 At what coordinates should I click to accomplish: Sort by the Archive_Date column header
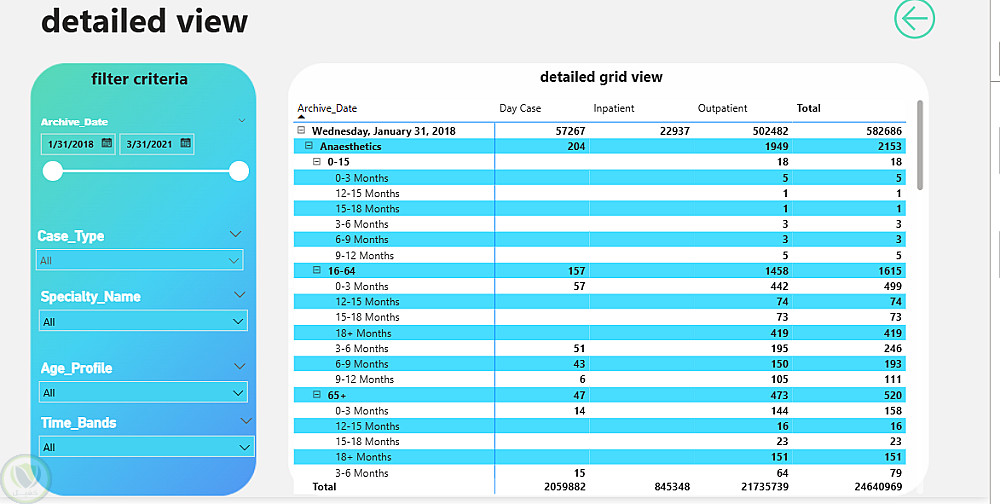coord(327,108)
